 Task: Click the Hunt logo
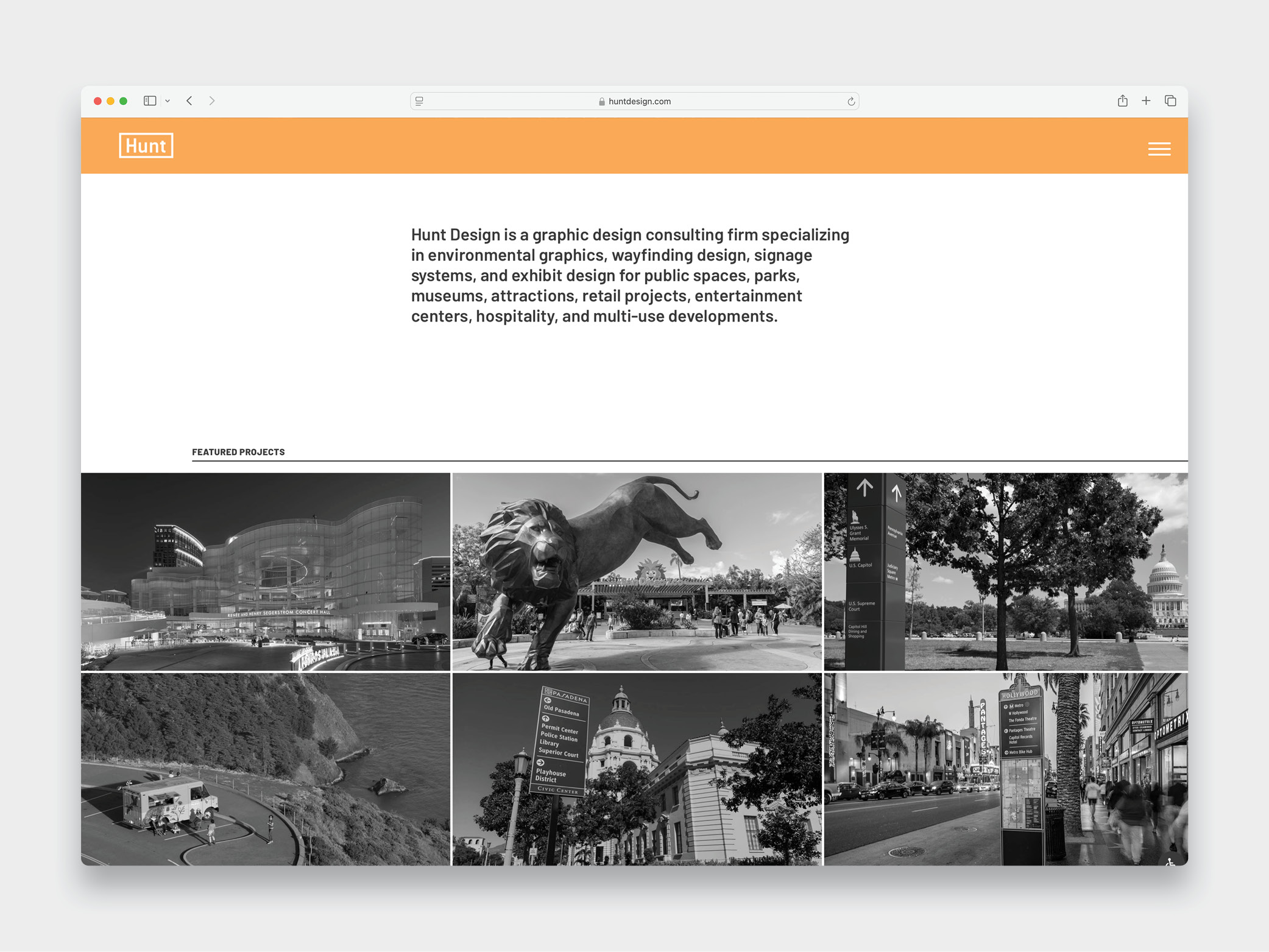click(x=146, y=146)
